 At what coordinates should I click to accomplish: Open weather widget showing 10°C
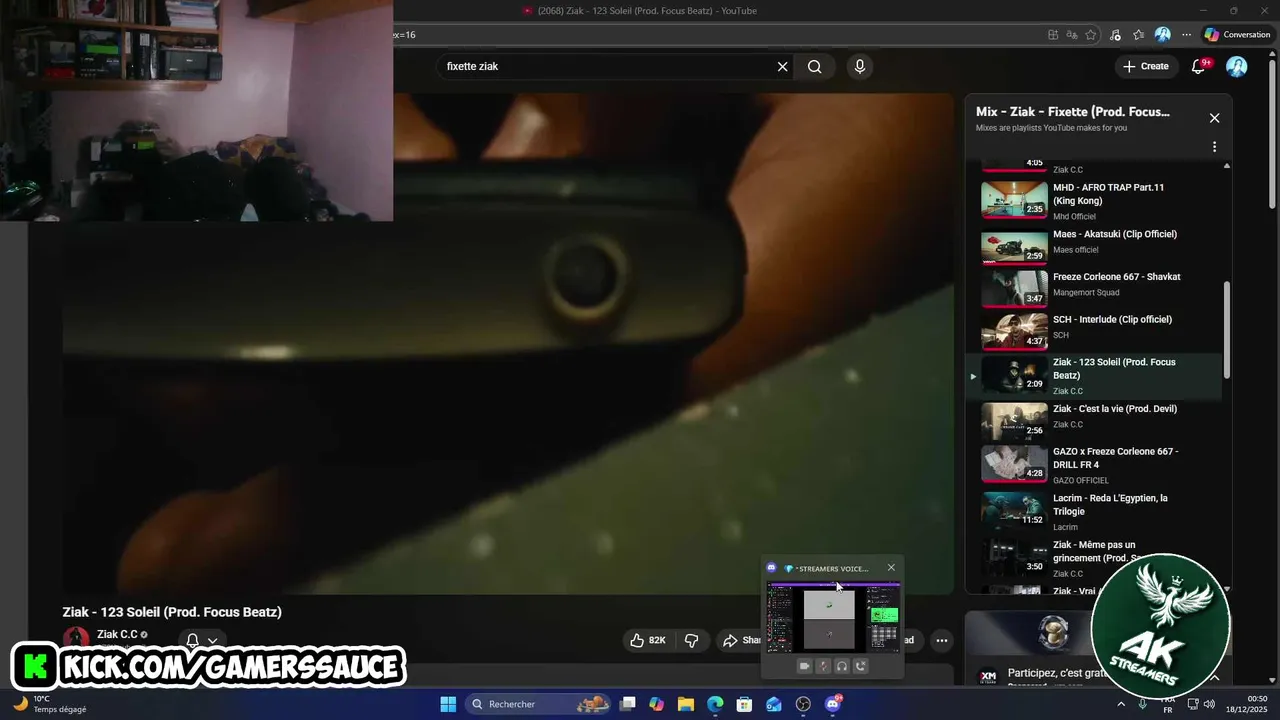pos(51,704)
